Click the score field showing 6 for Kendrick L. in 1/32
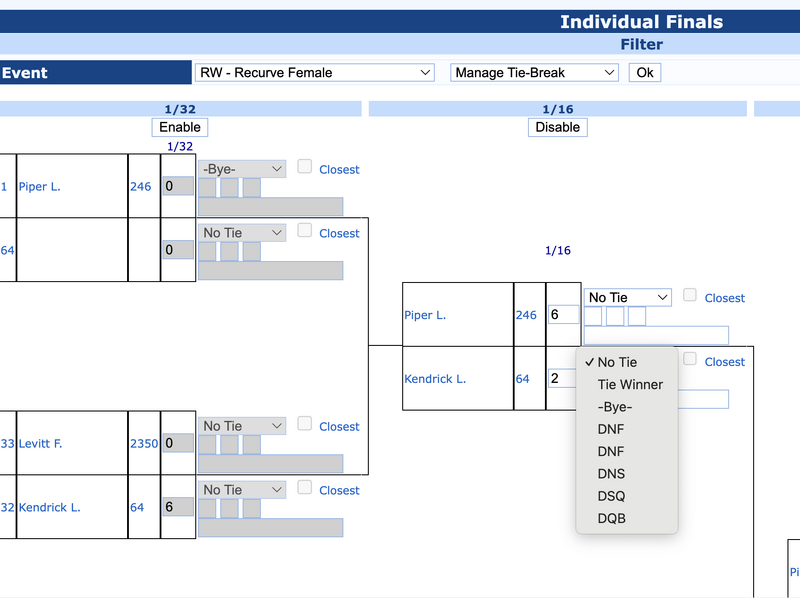Viewport: 800px width, 598px height. [x=178, y=507]
